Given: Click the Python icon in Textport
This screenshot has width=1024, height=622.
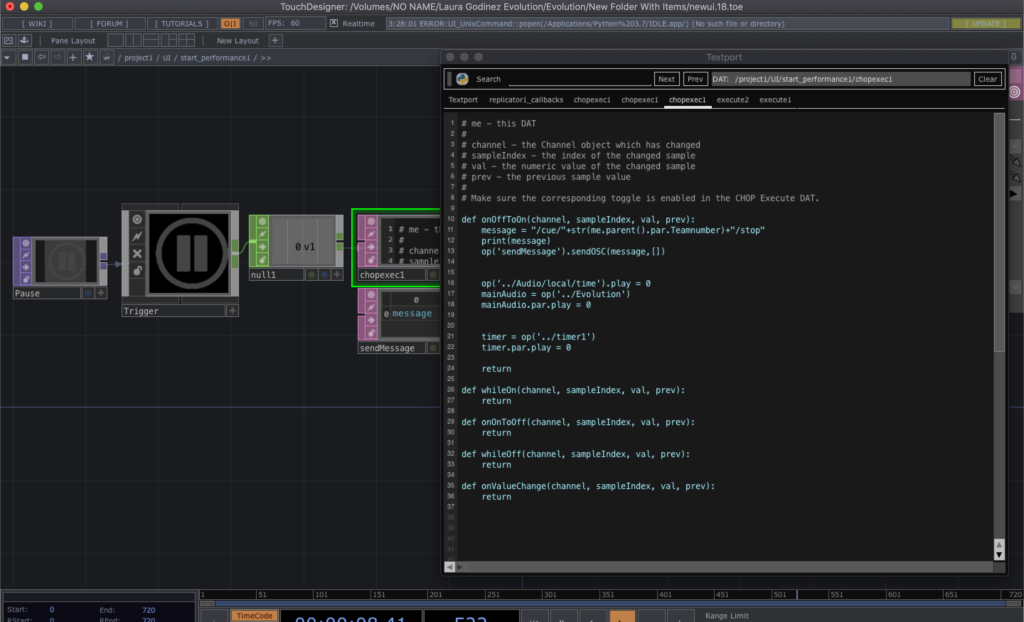Looking at the screenshot, I should 462,79.
